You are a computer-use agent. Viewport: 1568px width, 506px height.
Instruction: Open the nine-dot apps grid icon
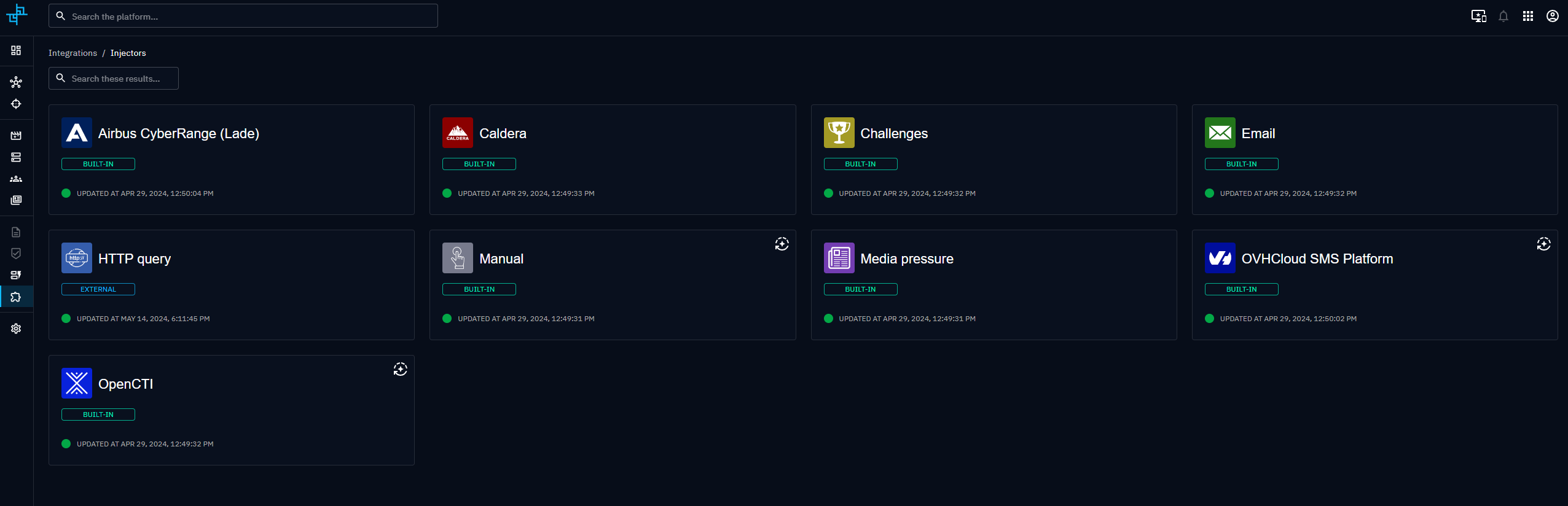(1527, 17)
